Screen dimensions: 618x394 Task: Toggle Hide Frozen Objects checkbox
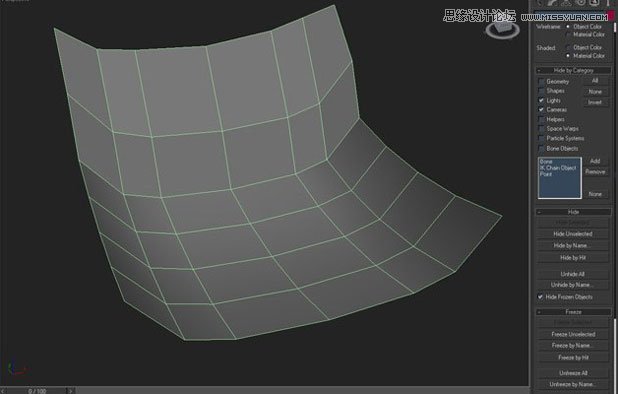[x=540, y=297]
